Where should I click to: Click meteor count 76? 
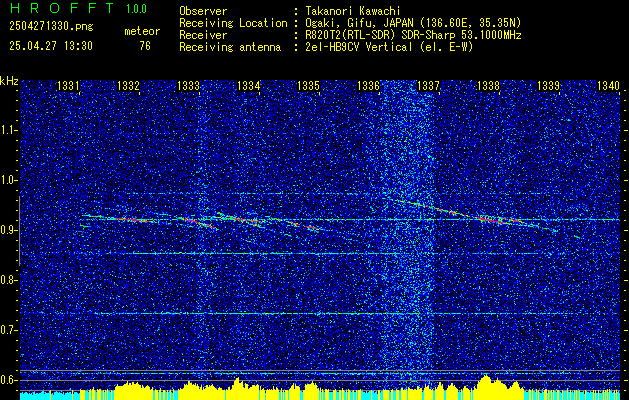(x=145, y=46)
